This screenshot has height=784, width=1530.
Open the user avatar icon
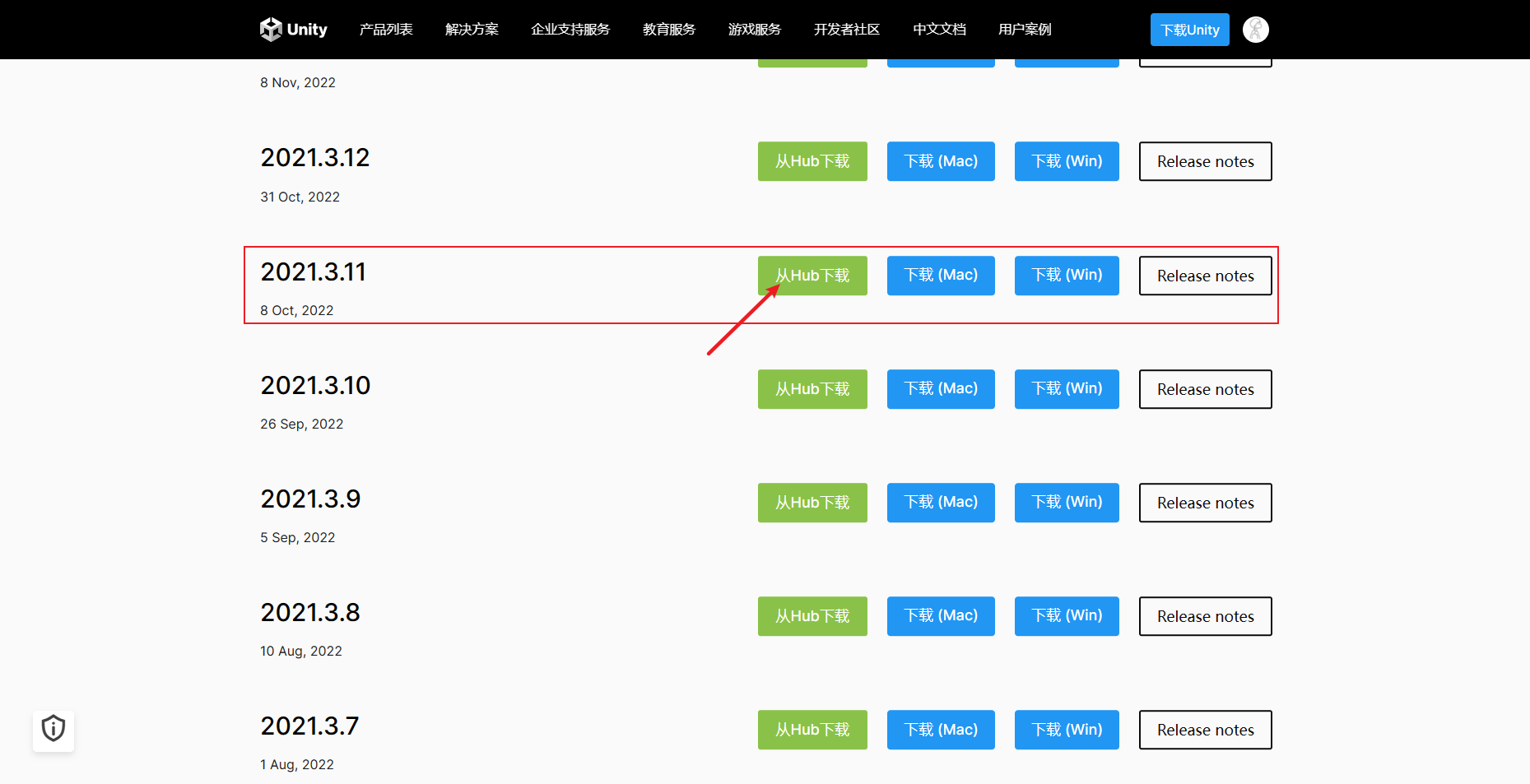coord(1255,30)
